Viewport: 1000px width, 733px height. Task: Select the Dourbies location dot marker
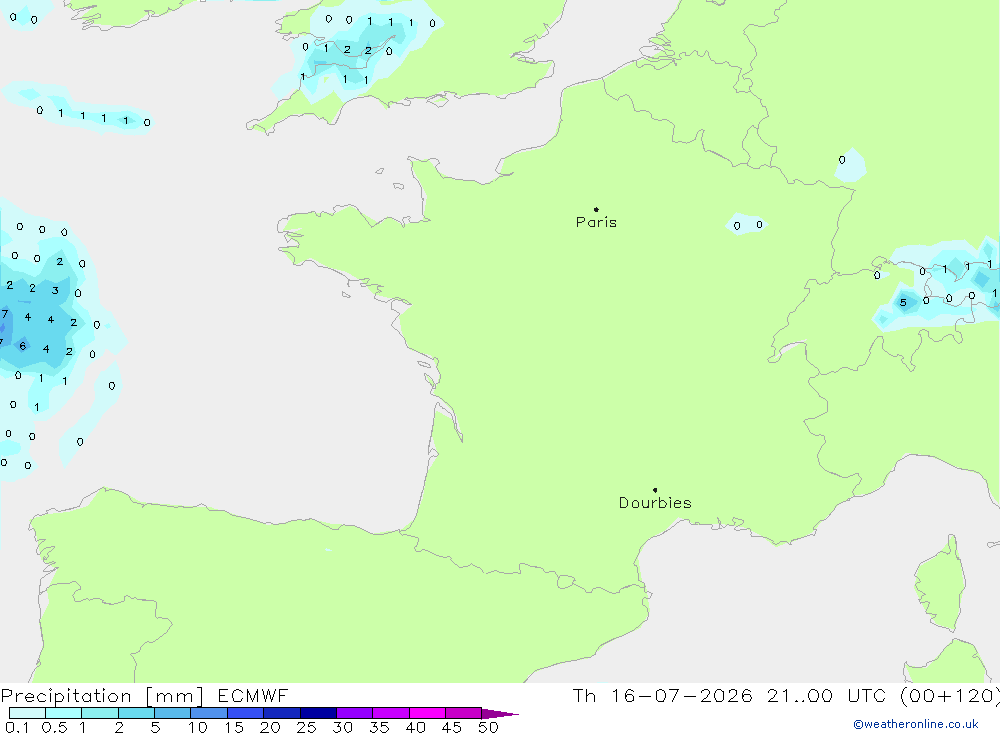coord(655,490)
